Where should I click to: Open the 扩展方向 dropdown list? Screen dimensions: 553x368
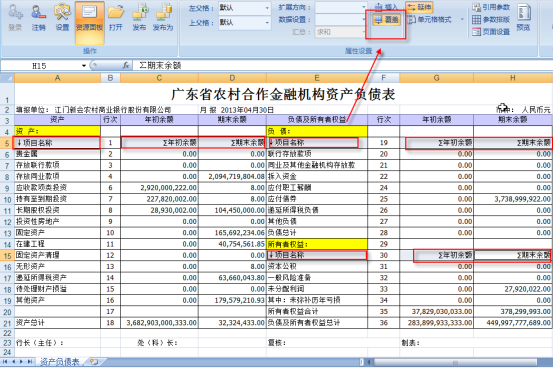click(x=341, y=7)
